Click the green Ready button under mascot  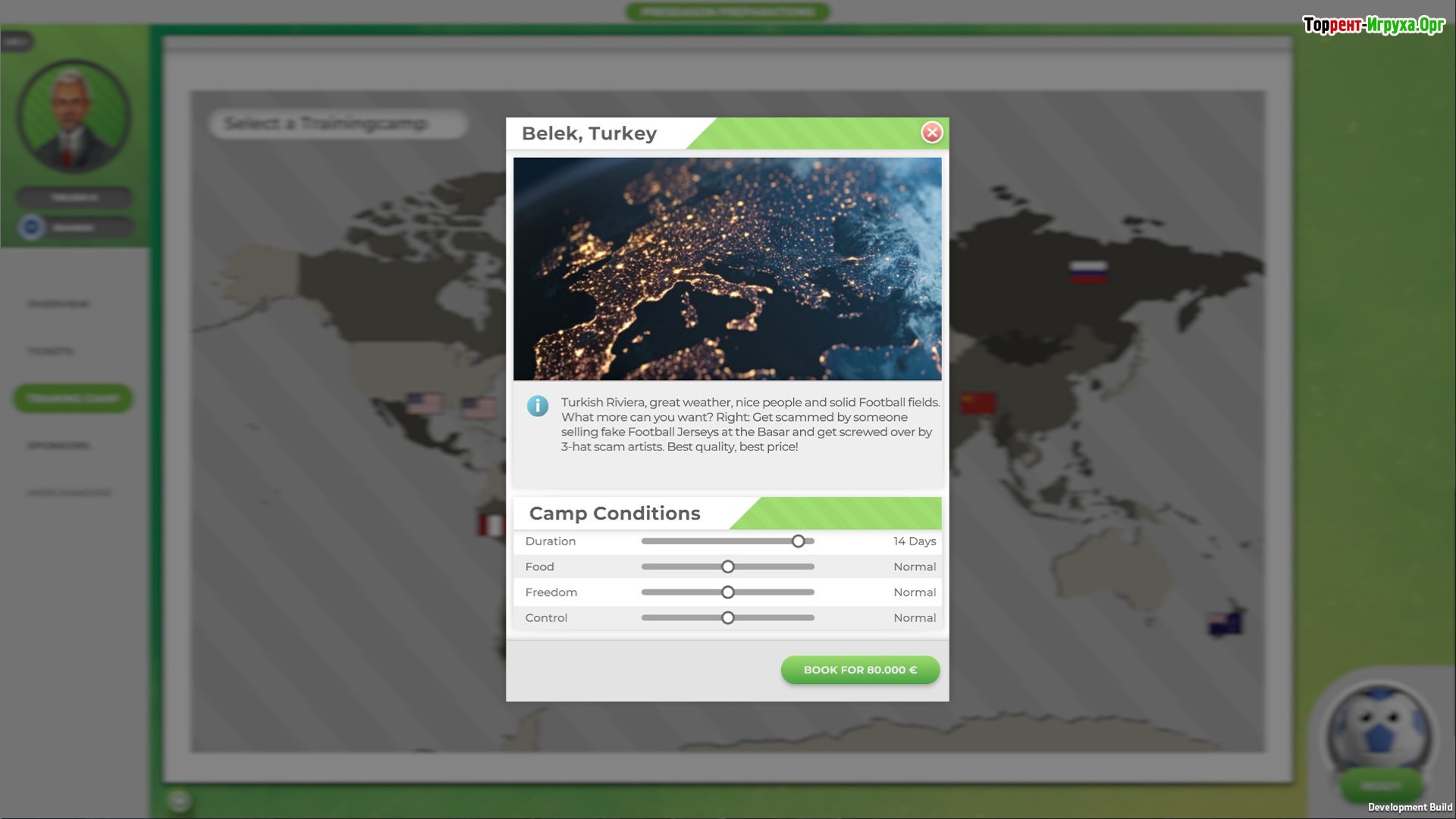tap(1380, 786)
